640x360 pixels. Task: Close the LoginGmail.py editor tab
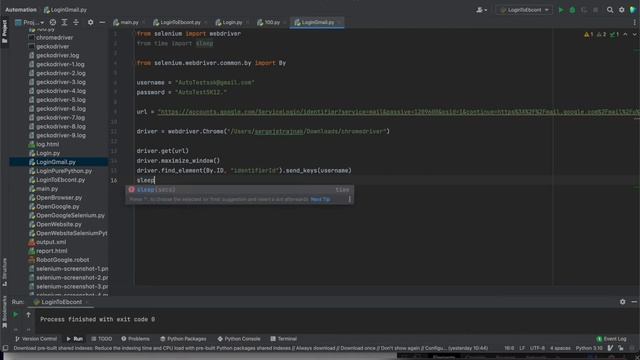(x=340, y=22)
